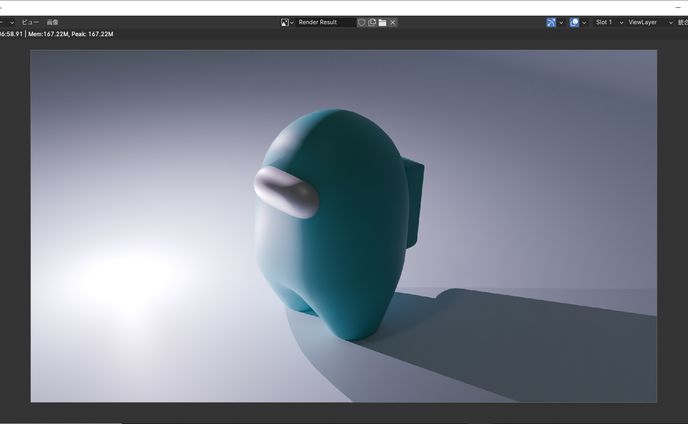Click the rendered crewmate image
This screenshot has height=424, width=688.
coord(344,226)
